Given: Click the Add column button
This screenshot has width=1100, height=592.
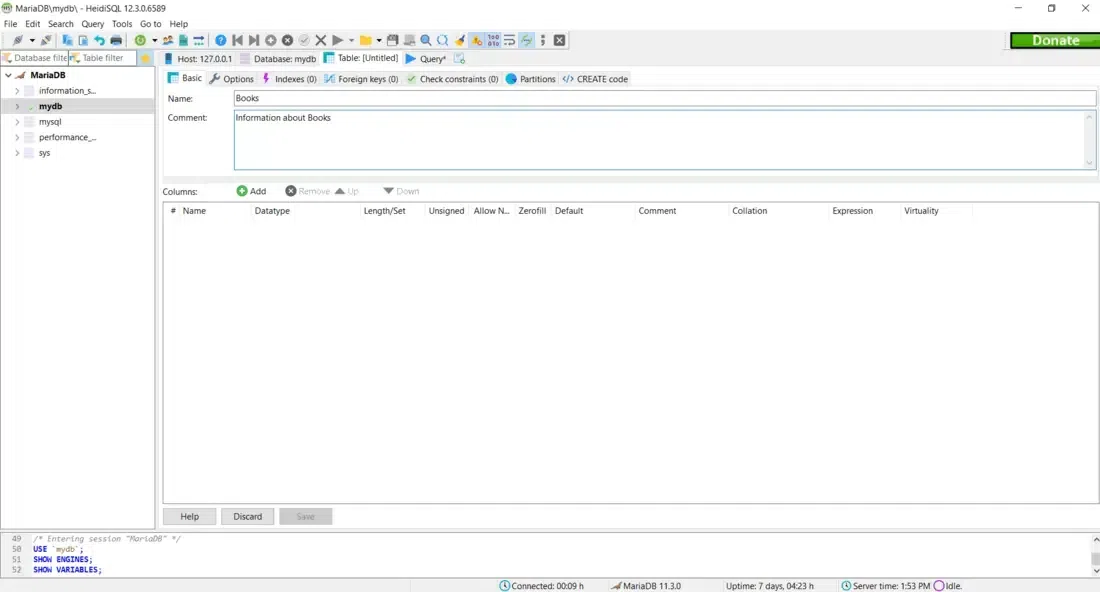Looking at the screenshot, I should click(251, 191).
